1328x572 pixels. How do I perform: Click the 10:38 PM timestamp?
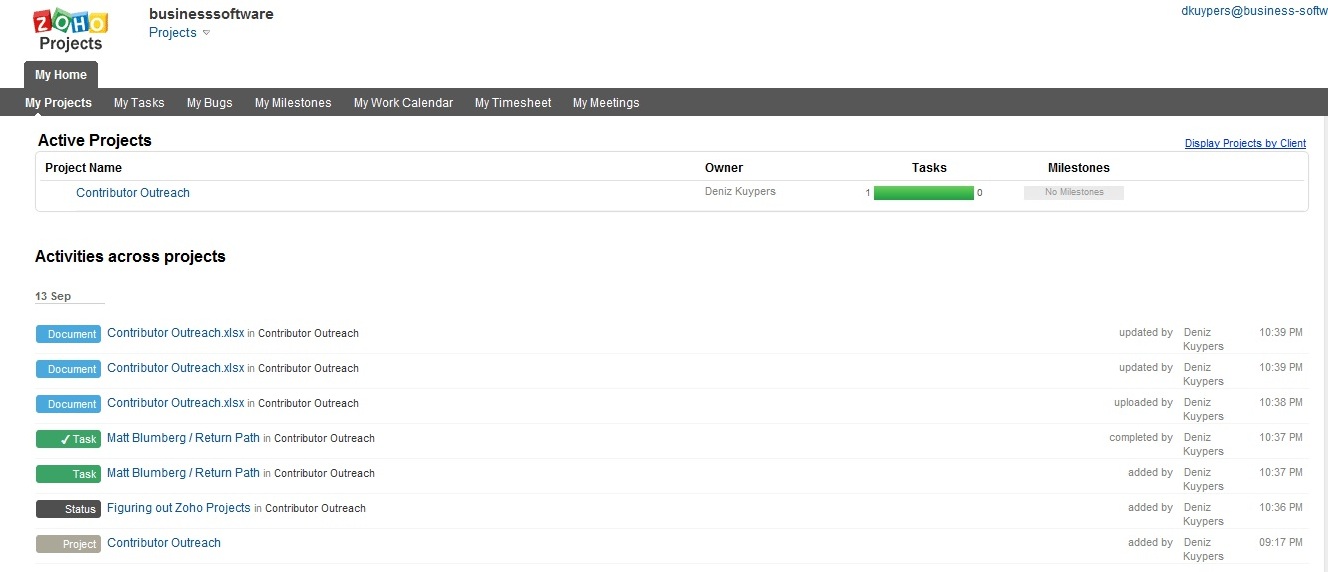(1281, 402)
